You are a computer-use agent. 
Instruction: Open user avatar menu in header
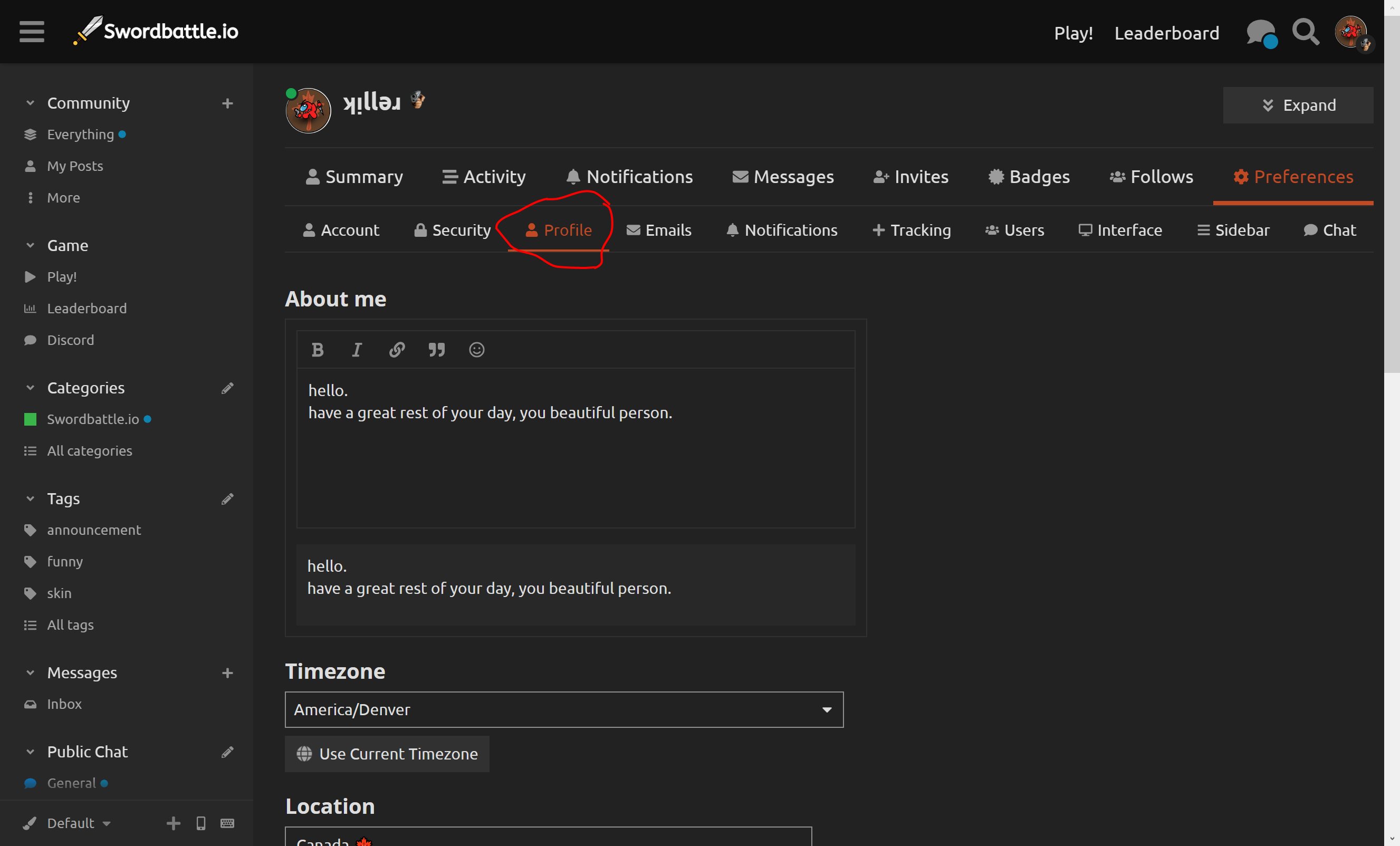click(x=1353, y=33)
